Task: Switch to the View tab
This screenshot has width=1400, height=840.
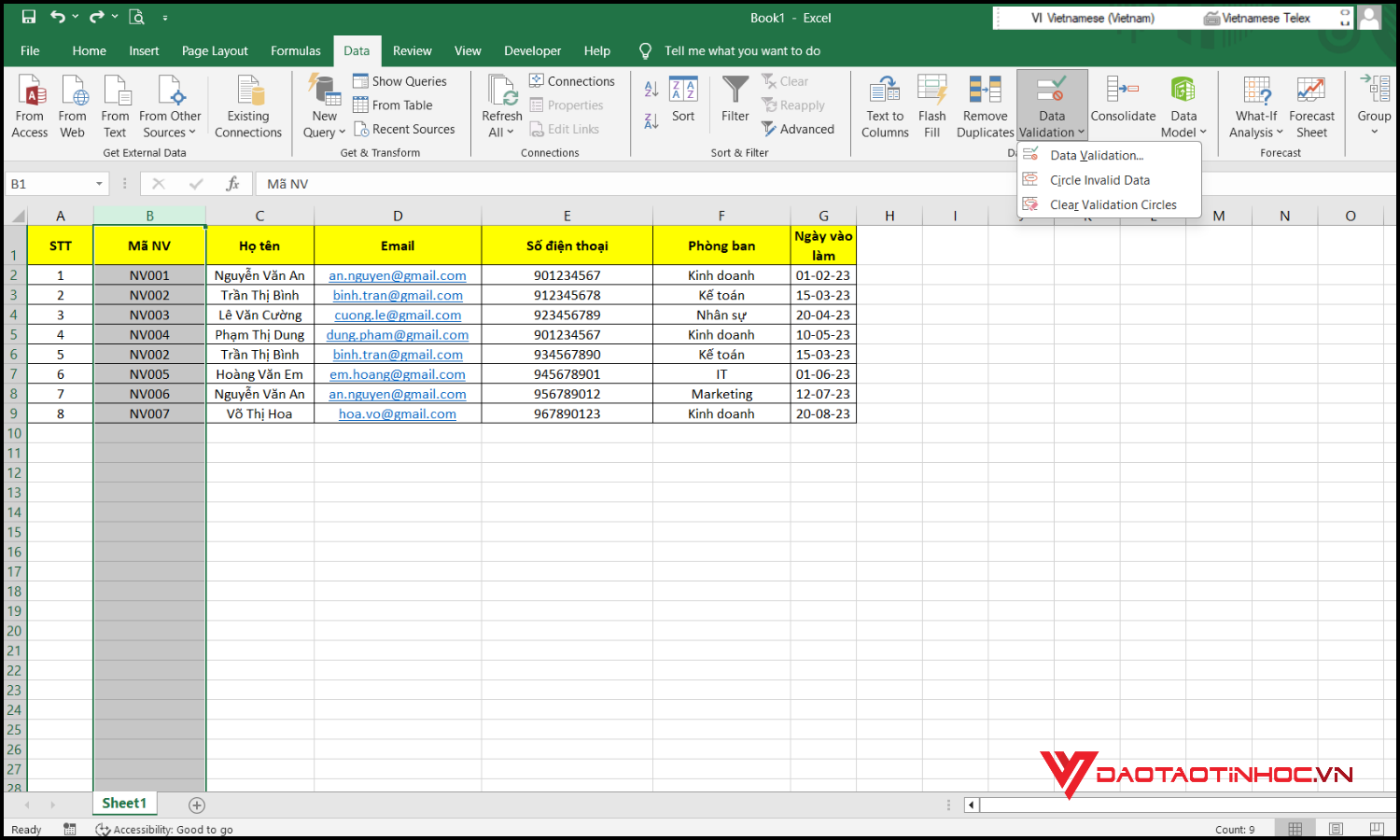Action: coord(468,51)
